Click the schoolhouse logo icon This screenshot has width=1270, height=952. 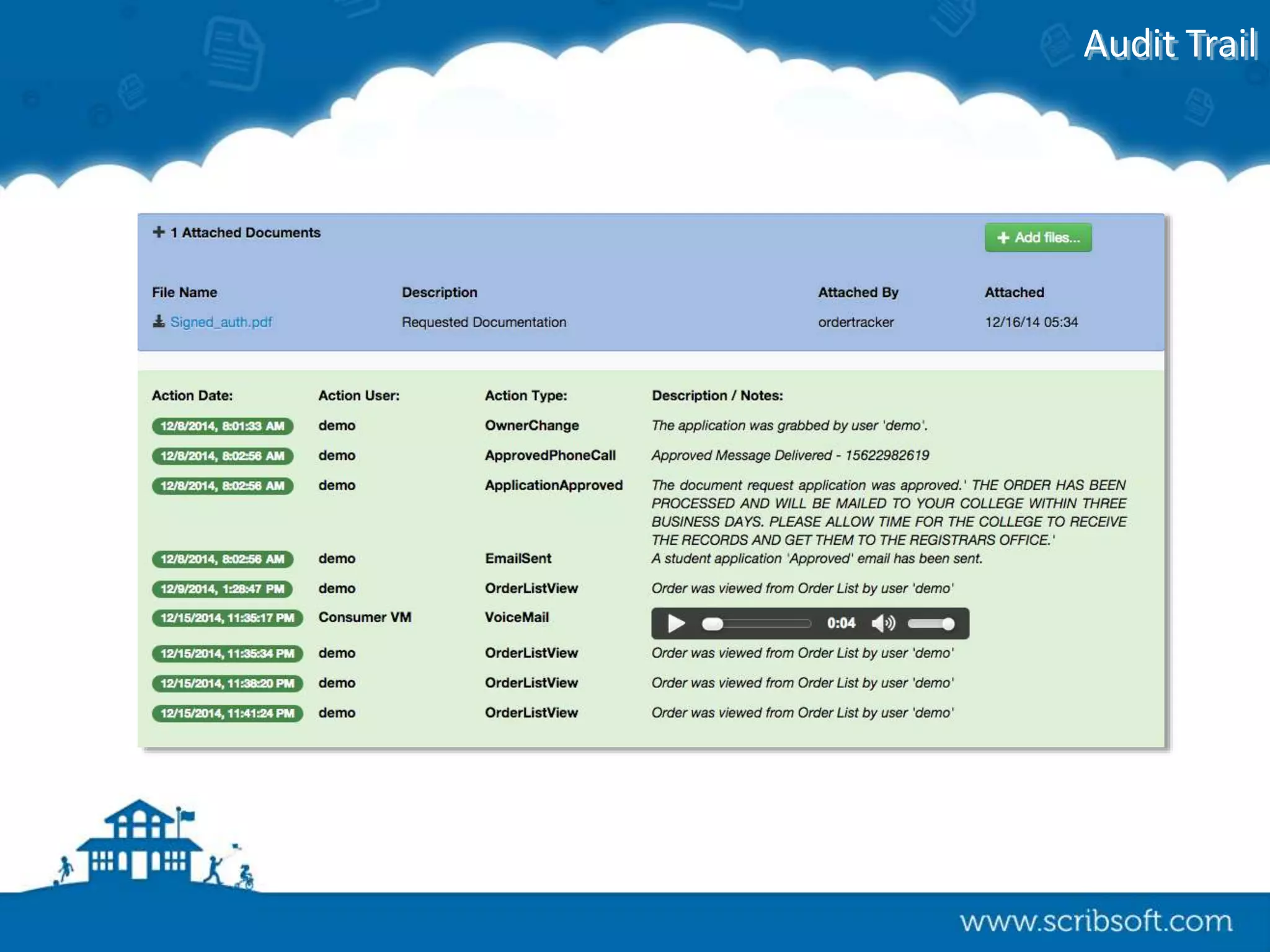(140, 843)
